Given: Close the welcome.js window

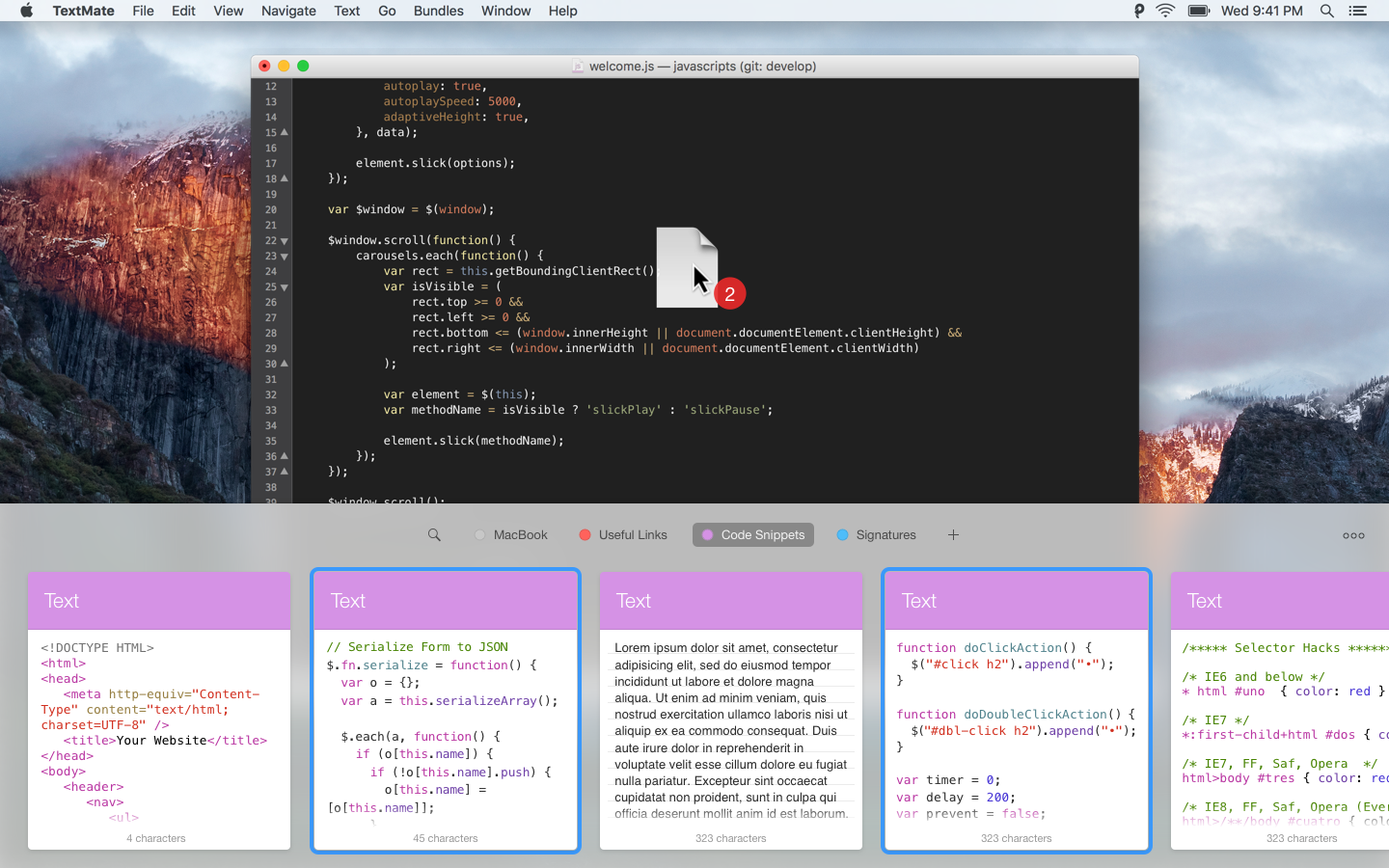Looking at the screenshot, I should (264, 66).
